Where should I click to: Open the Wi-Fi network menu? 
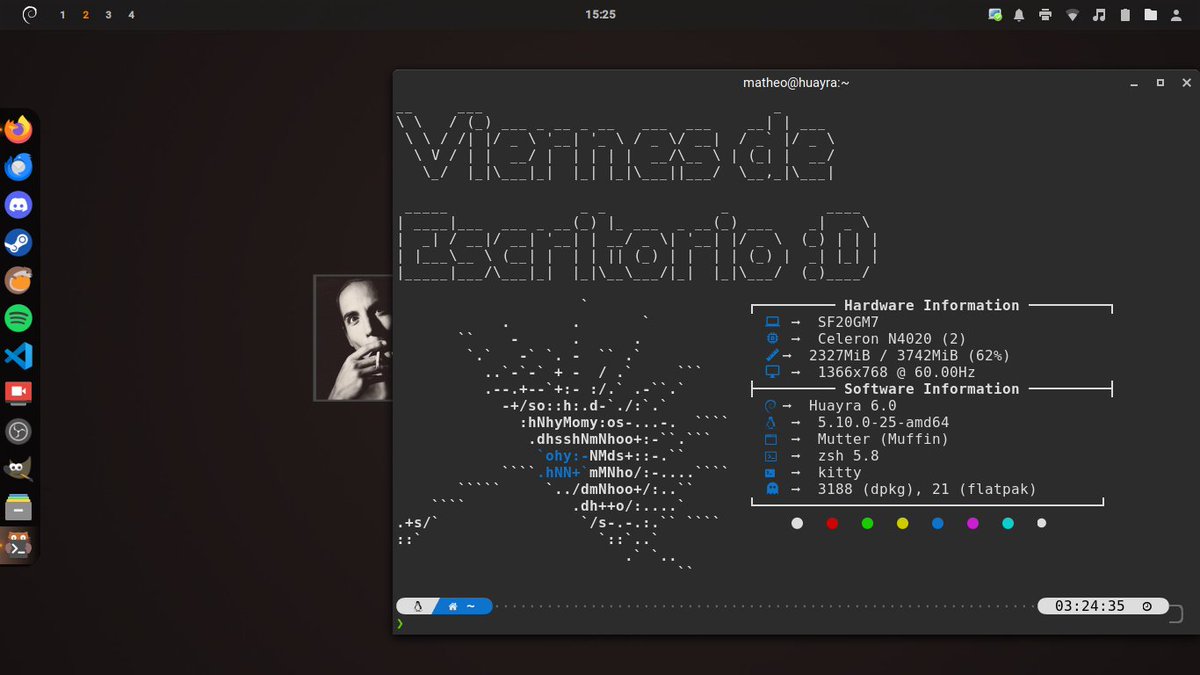[x=1073, y=14]
